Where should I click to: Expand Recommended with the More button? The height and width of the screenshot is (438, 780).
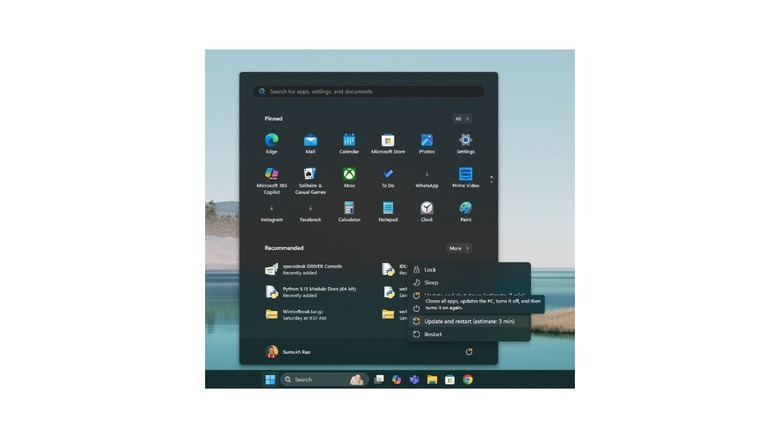point(459,248)
